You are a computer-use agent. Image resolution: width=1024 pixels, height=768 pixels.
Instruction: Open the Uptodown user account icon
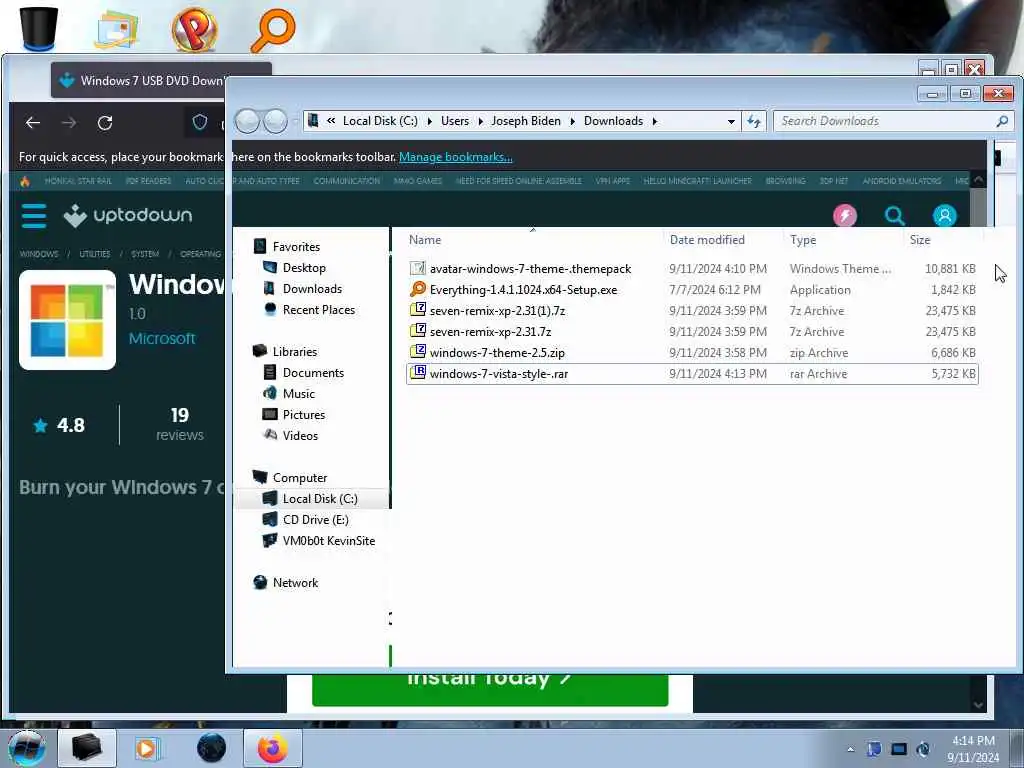click(x=944, y=216)
